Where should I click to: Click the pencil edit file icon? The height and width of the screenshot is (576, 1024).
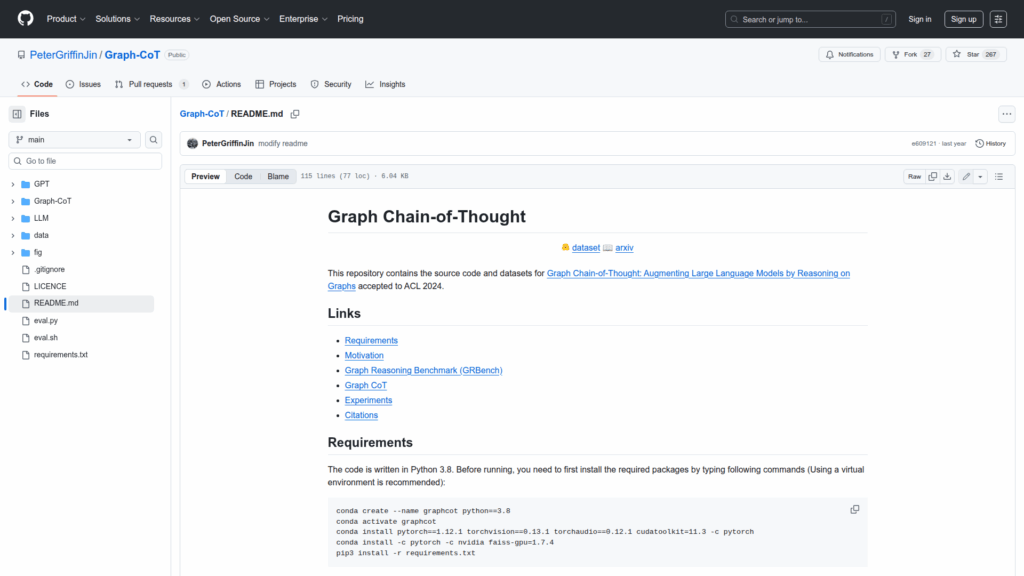click(966, 176)
